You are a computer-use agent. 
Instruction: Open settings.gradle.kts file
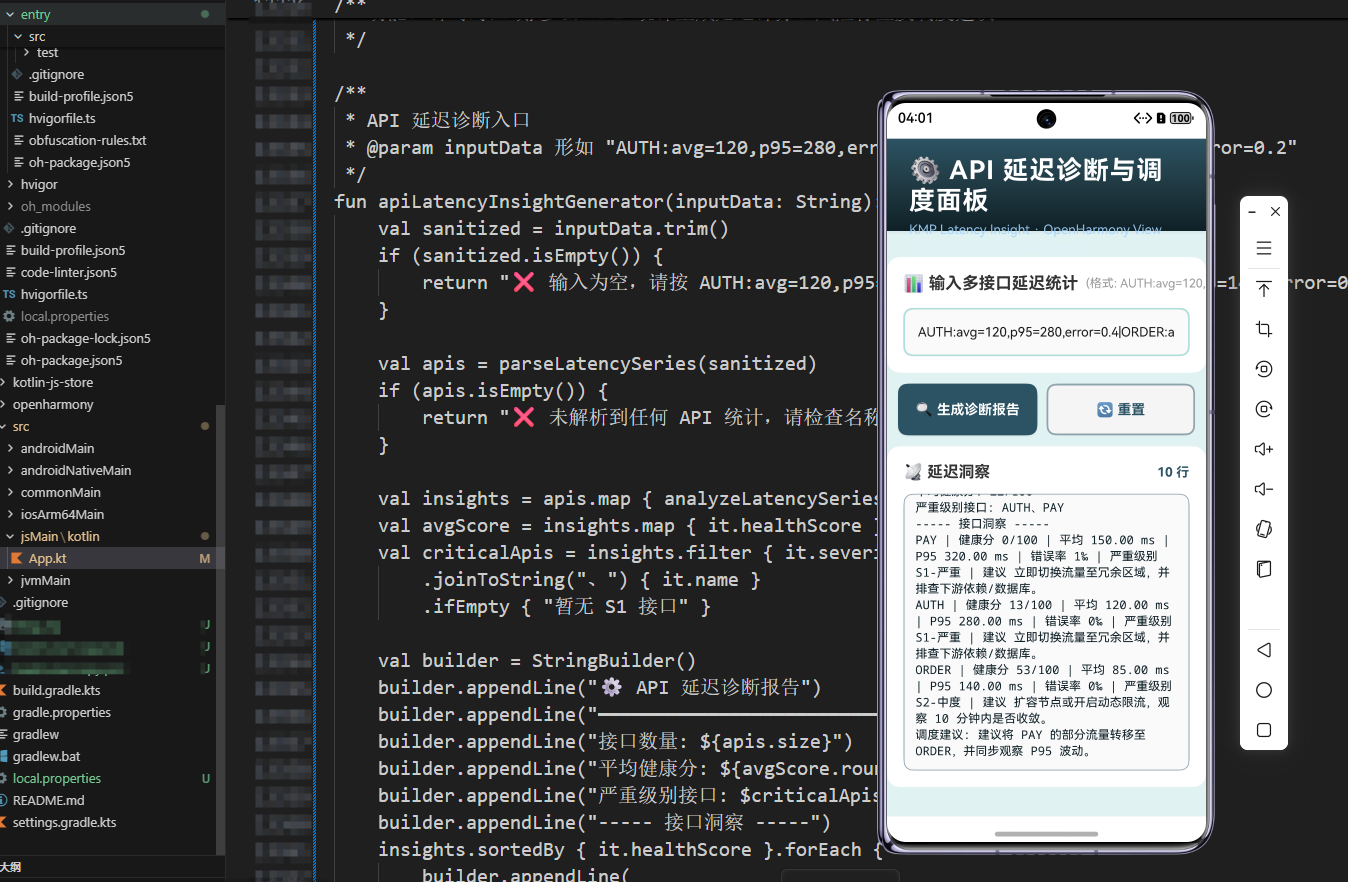click(x=65, y=822)
